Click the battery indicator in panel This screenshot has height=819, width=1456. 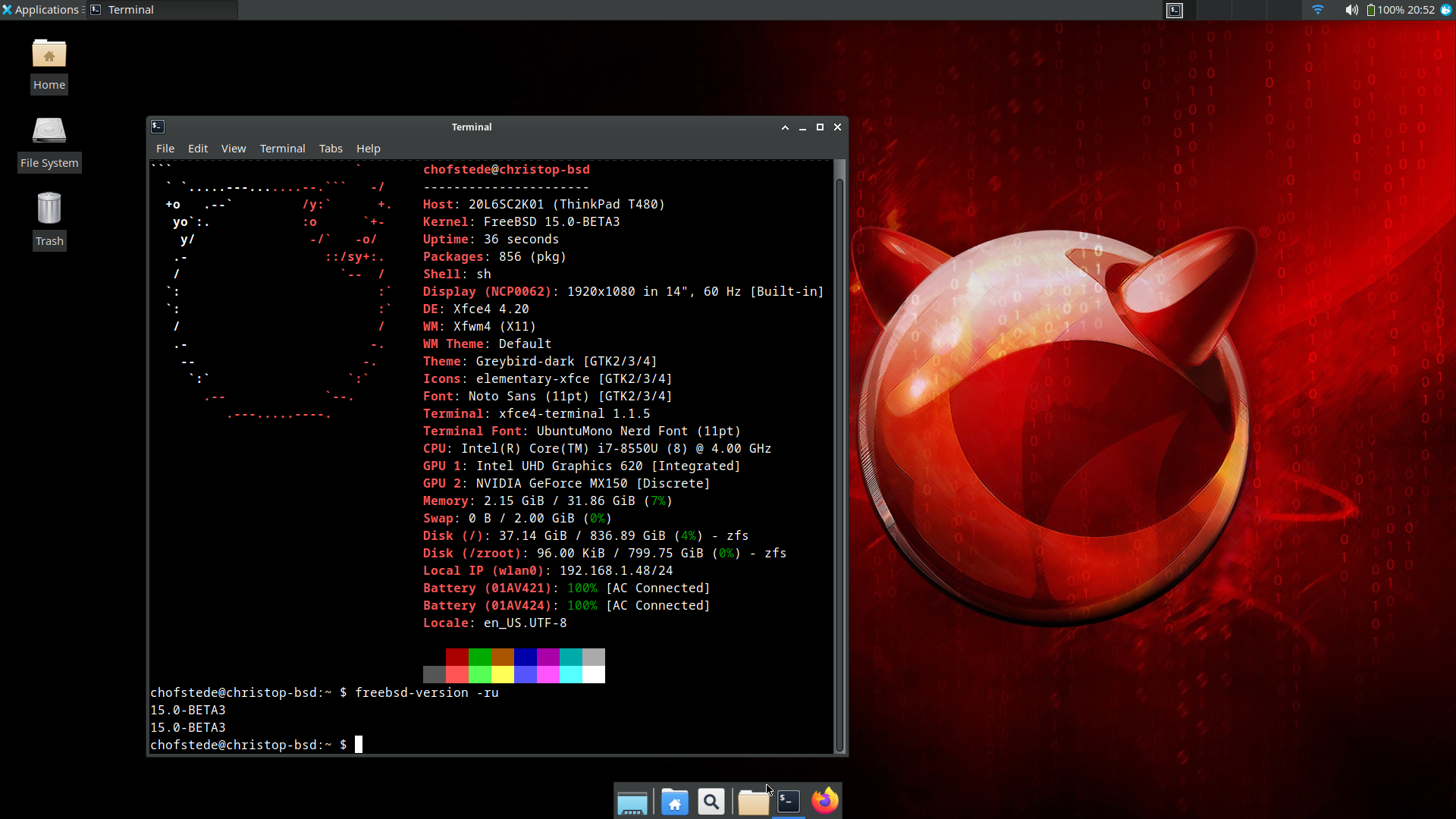pyautogui.click(x=1370, y=10)
